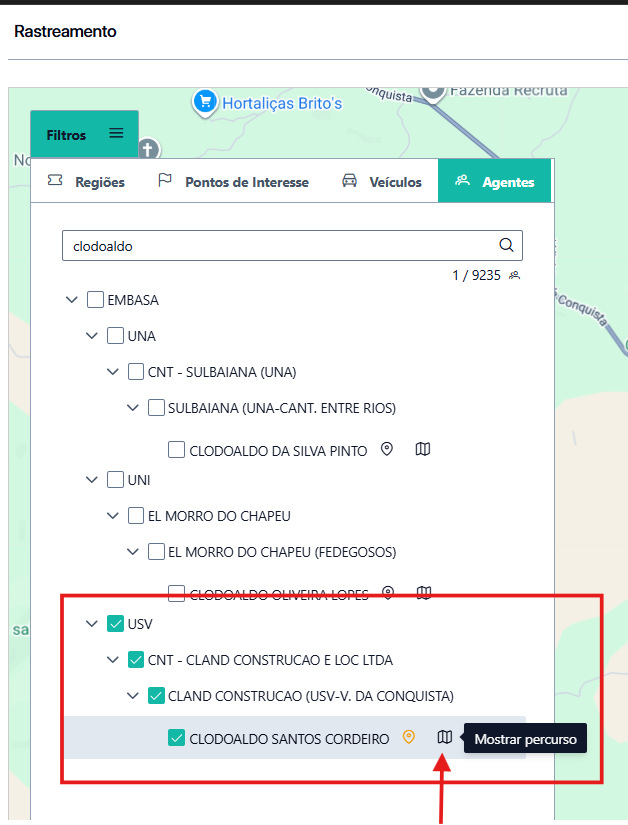This screenshot has width=628, height=825.
Task: Switch to the Veículos tab
Action: [x=381, y=182]
